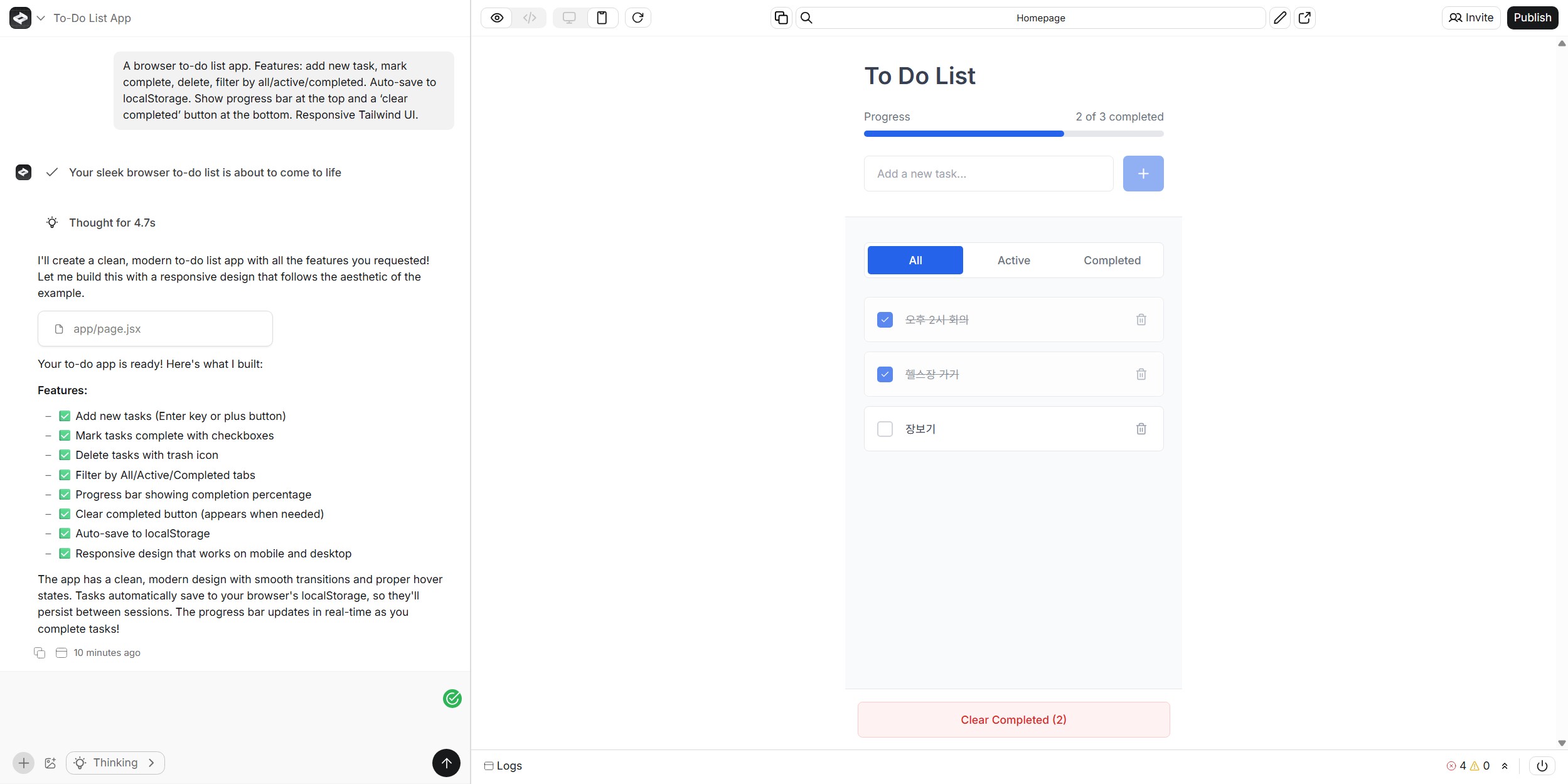1568x784 pixels.
Task: Uncheck the 오후 2시 회의 checkbox
Action: tap(885, 320)
